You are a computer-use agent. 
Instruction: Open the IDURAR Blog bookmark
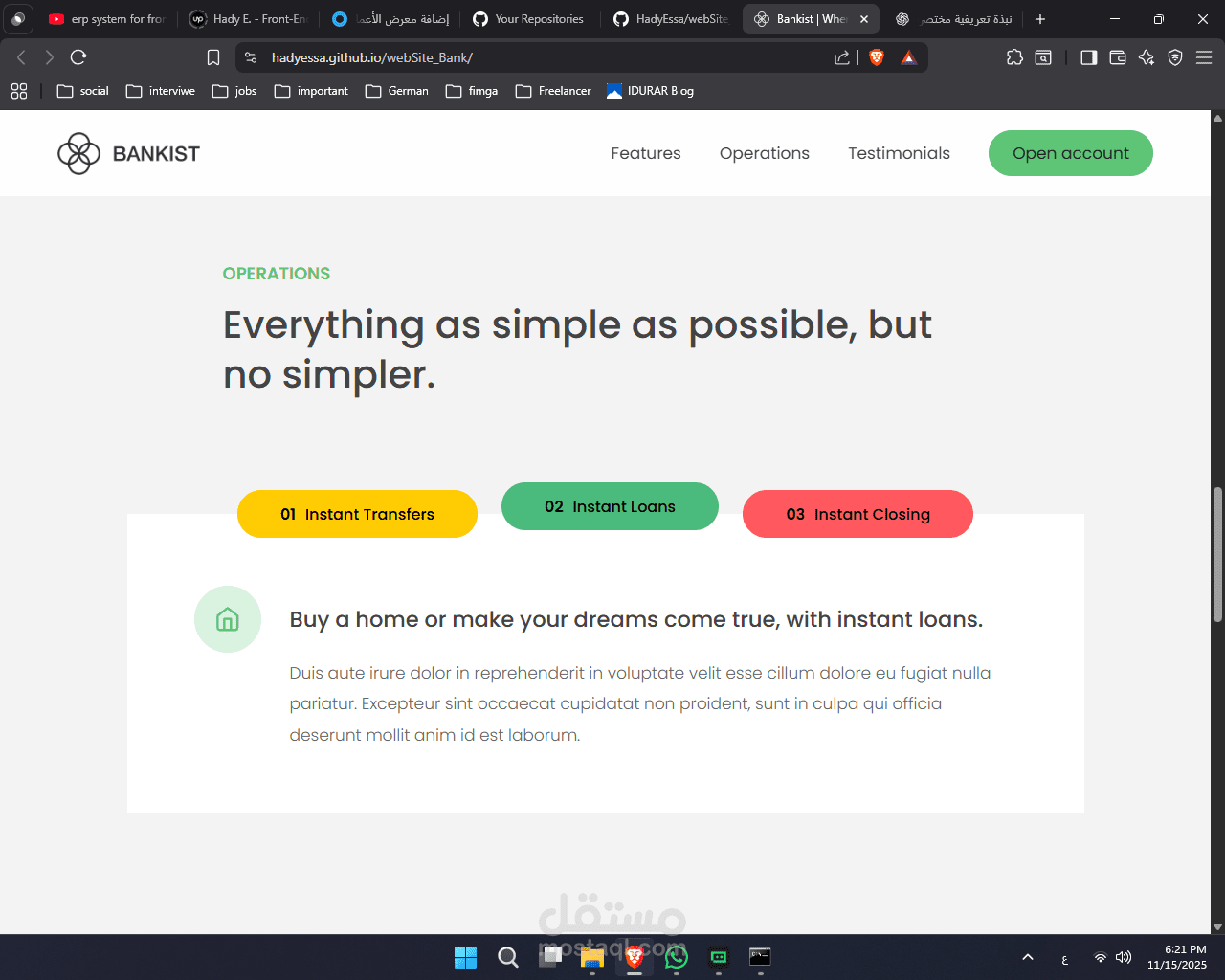[651, 91]
